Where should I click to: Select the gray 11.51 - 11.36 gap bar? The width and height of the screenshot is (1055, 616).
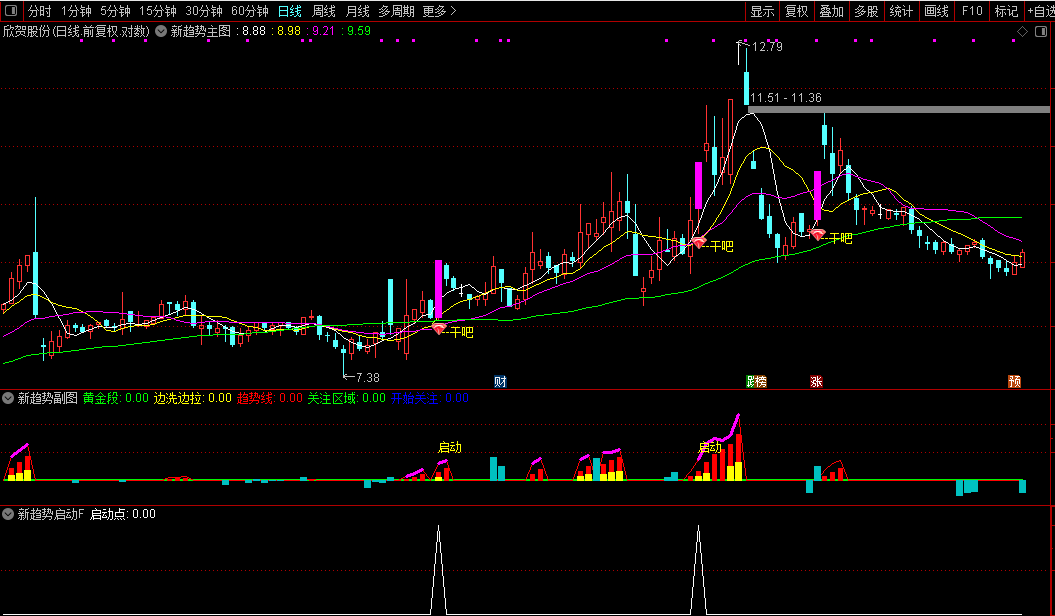pyautogui.click(x=898, y=109)
